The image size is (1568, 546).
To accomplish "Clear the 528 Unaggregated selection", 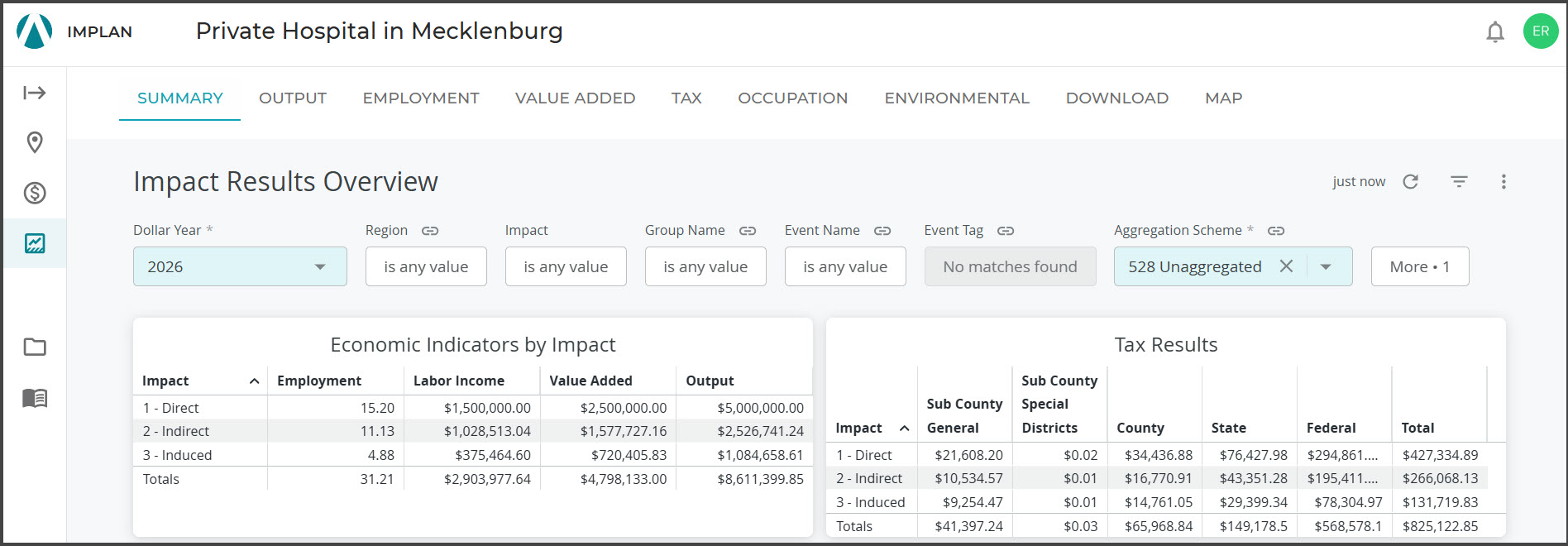I will click(1286, 266).
